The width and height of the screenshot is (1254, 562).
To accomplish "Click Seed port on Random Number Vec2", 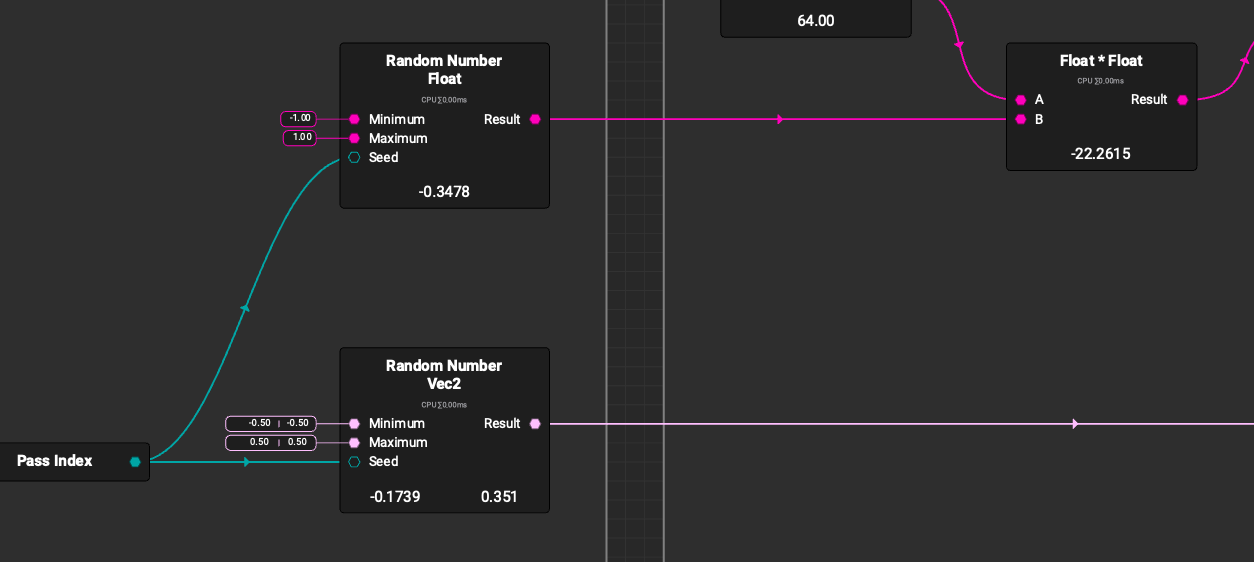I will pos(354,462).
